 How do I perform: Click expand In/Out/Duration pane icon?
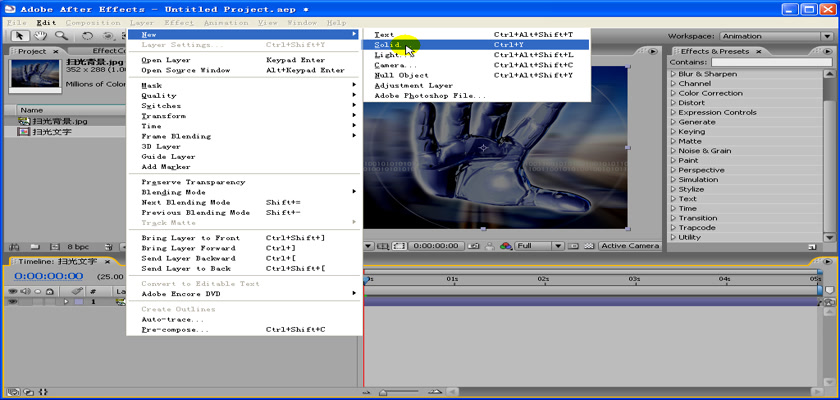(43, 391)
